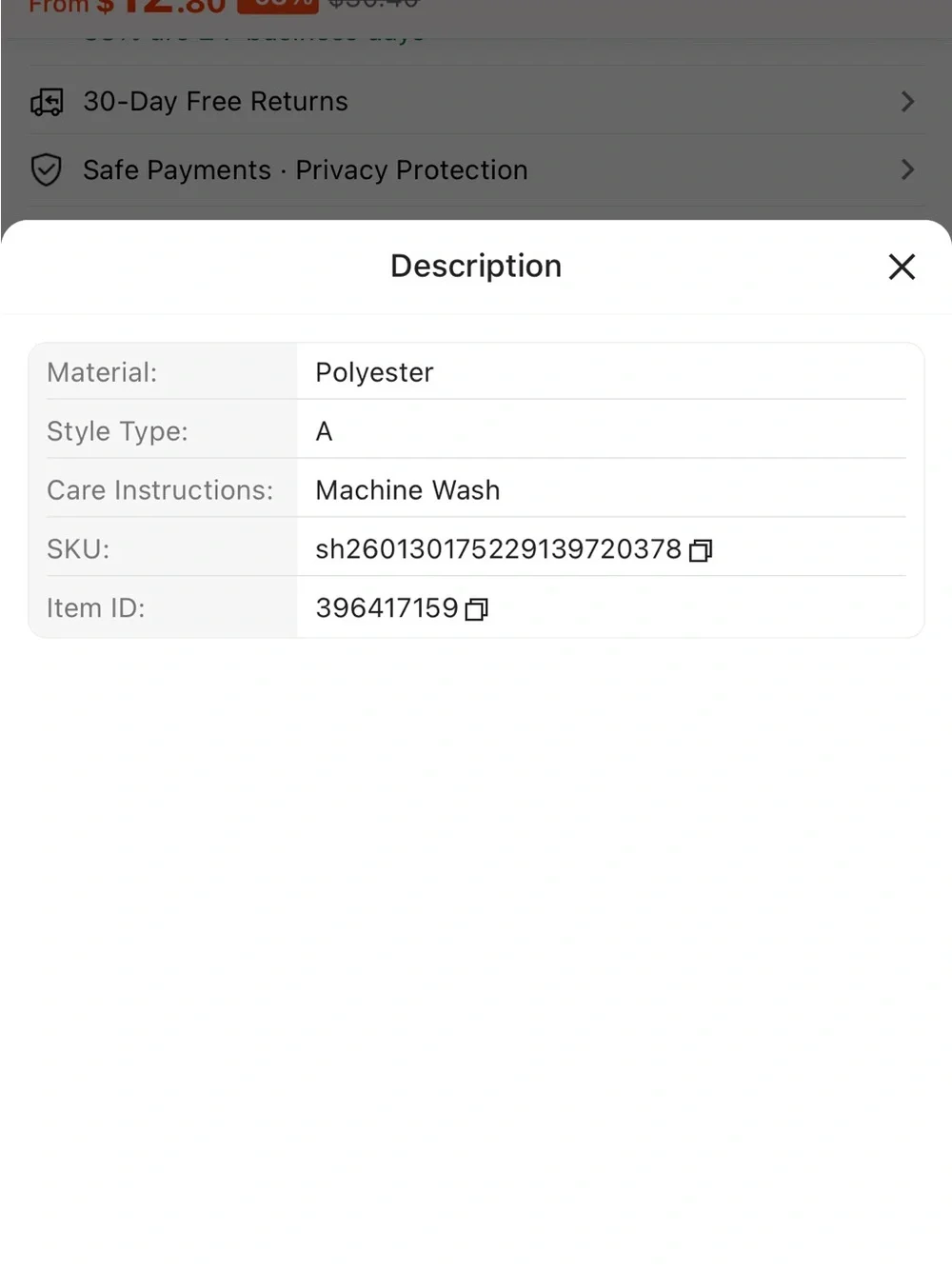This screenshot has width=952, height=1269.
Task: Tap the Description header title
Action: click(x=476, y=266)
